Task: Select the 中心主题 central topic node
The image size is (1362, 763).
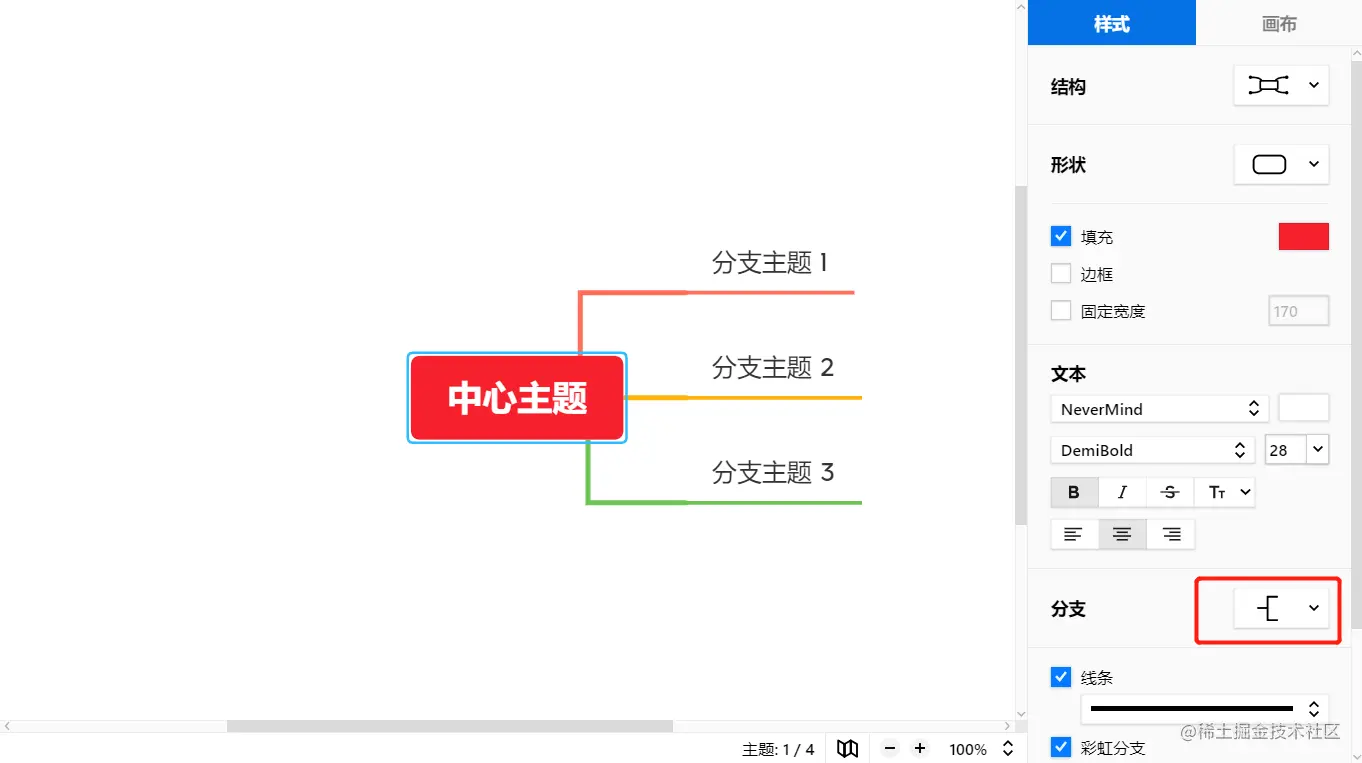Action: tap(517, 398)
